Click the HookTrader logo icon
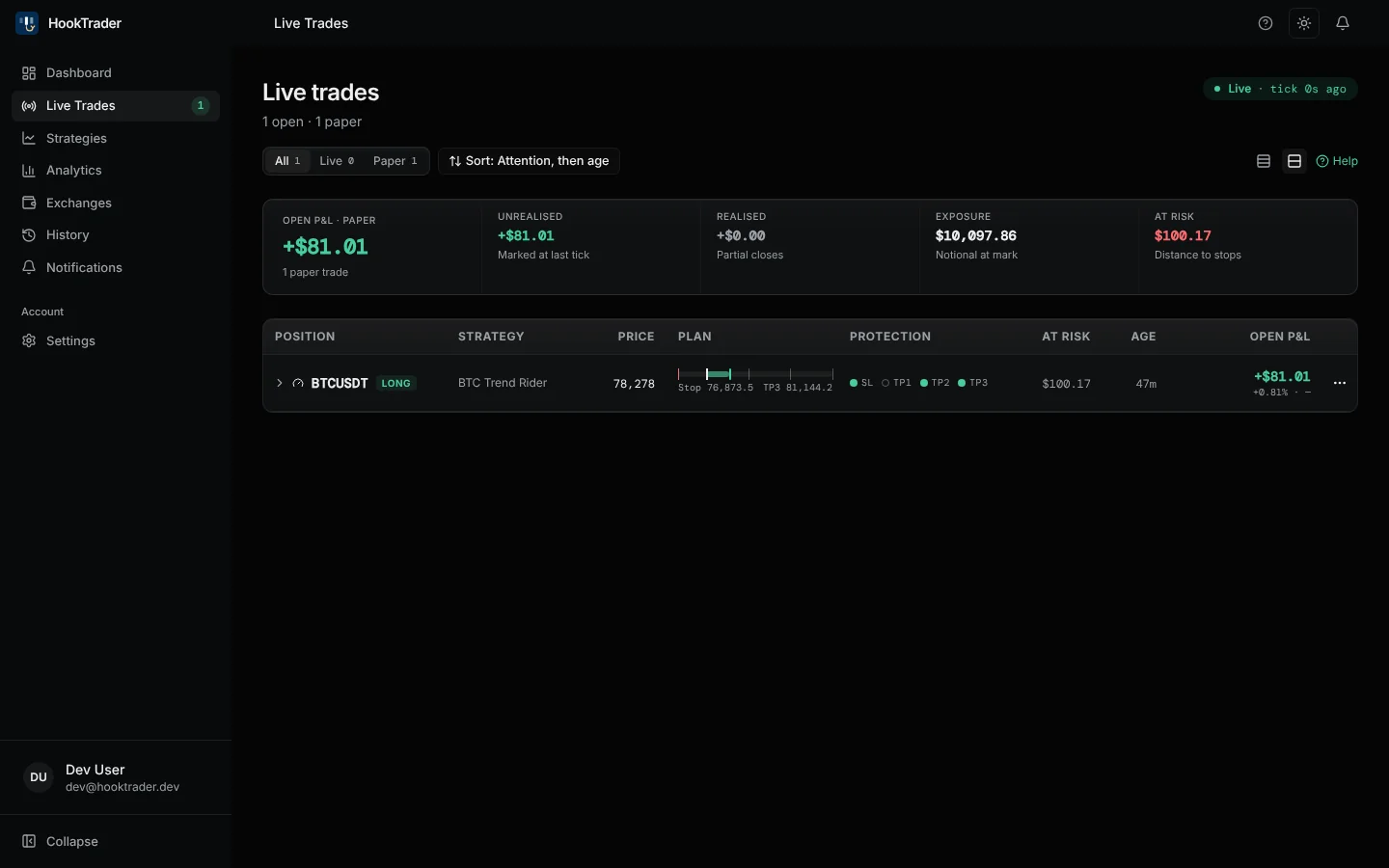Viewport: 1389px width, 868px height. click(x=27, y=23)
